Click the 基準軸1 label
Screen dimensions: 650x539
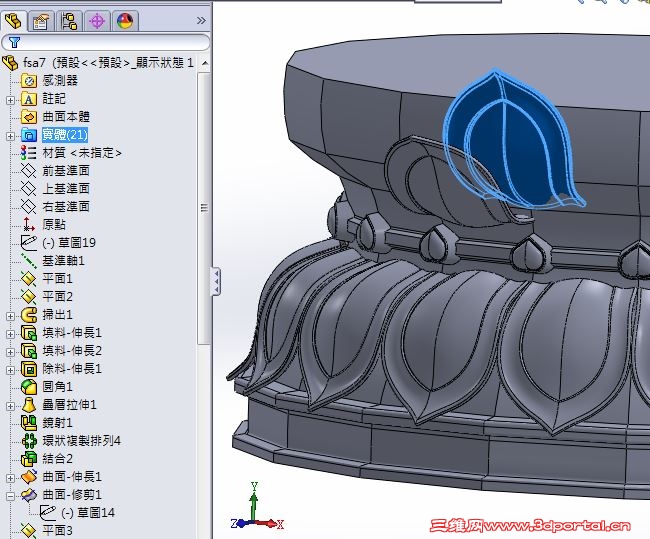tap(63, 260)
